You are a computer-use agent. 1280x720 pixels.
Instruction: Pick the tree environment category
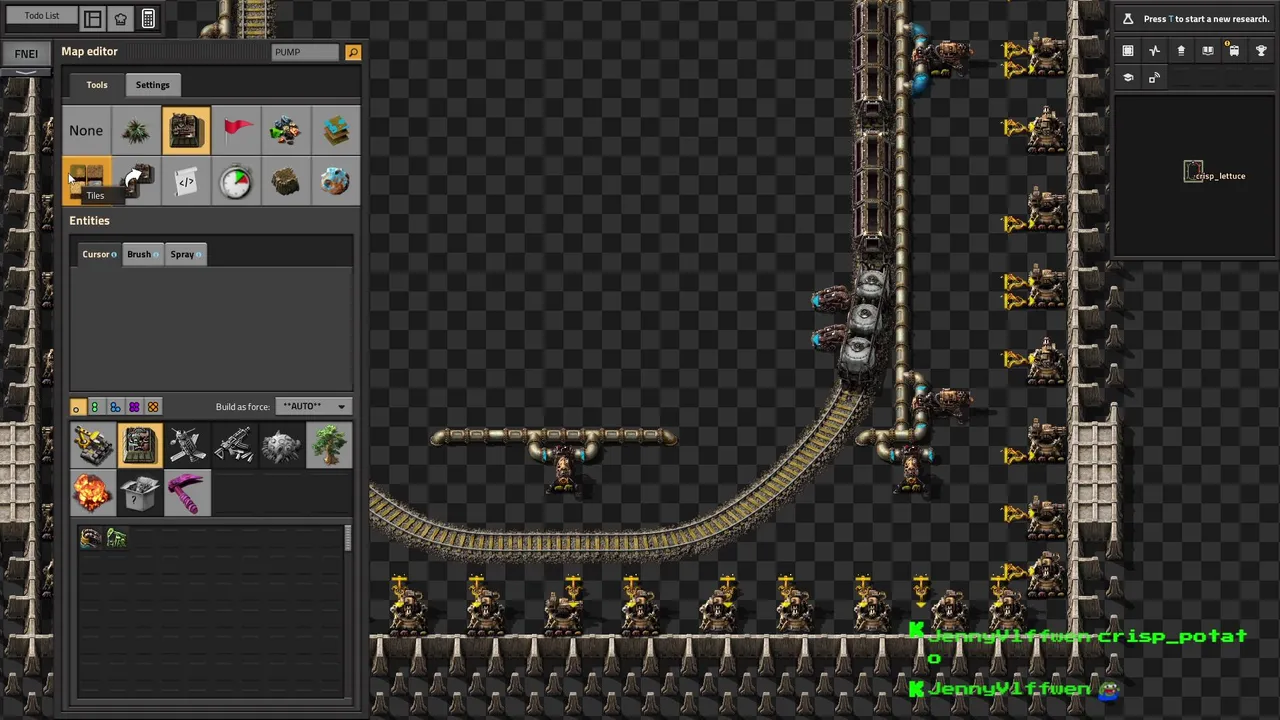[x=329, y=445]
